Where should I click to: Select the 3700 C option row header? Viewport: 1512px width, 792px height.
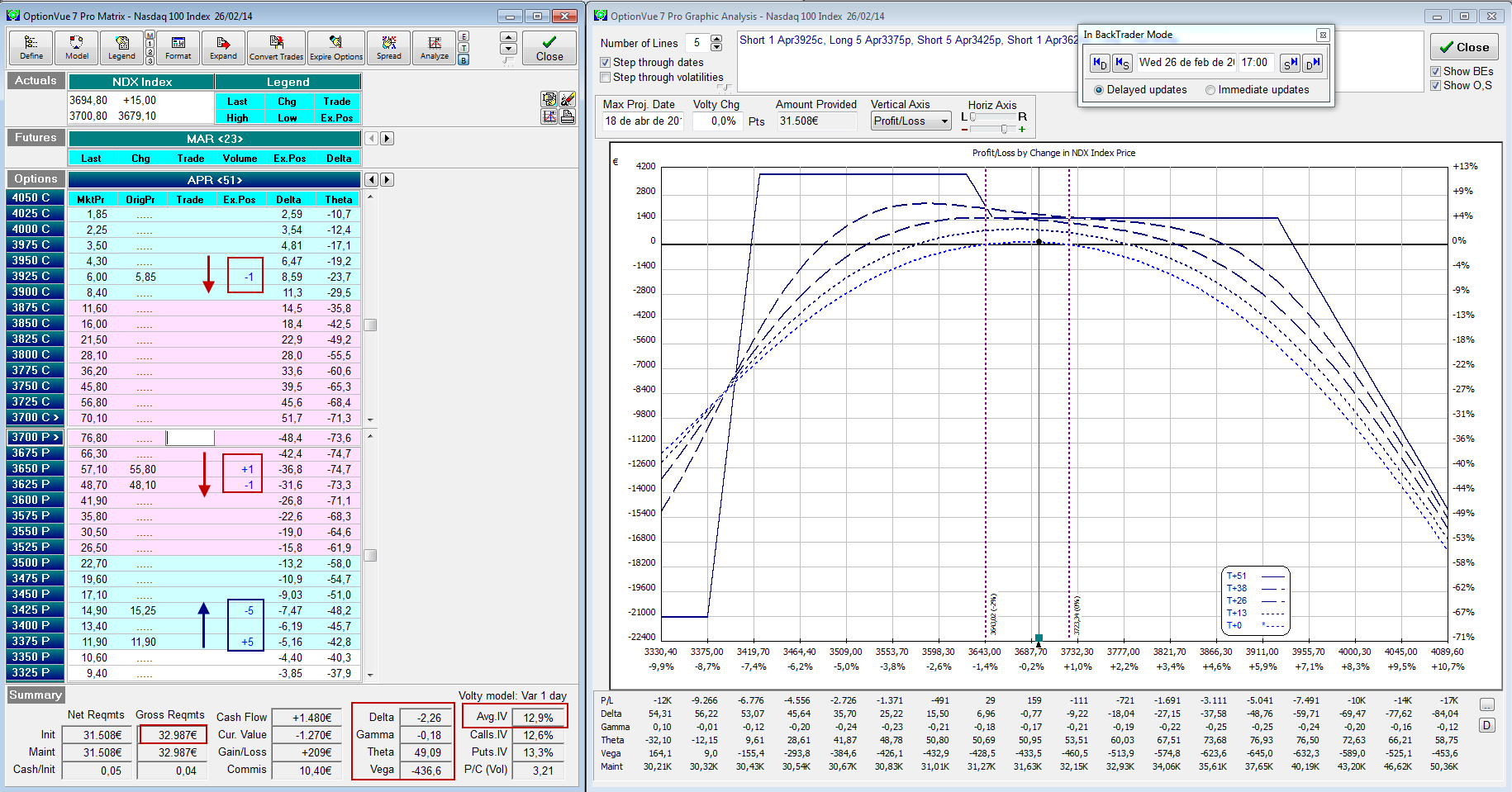pos(36,418)
